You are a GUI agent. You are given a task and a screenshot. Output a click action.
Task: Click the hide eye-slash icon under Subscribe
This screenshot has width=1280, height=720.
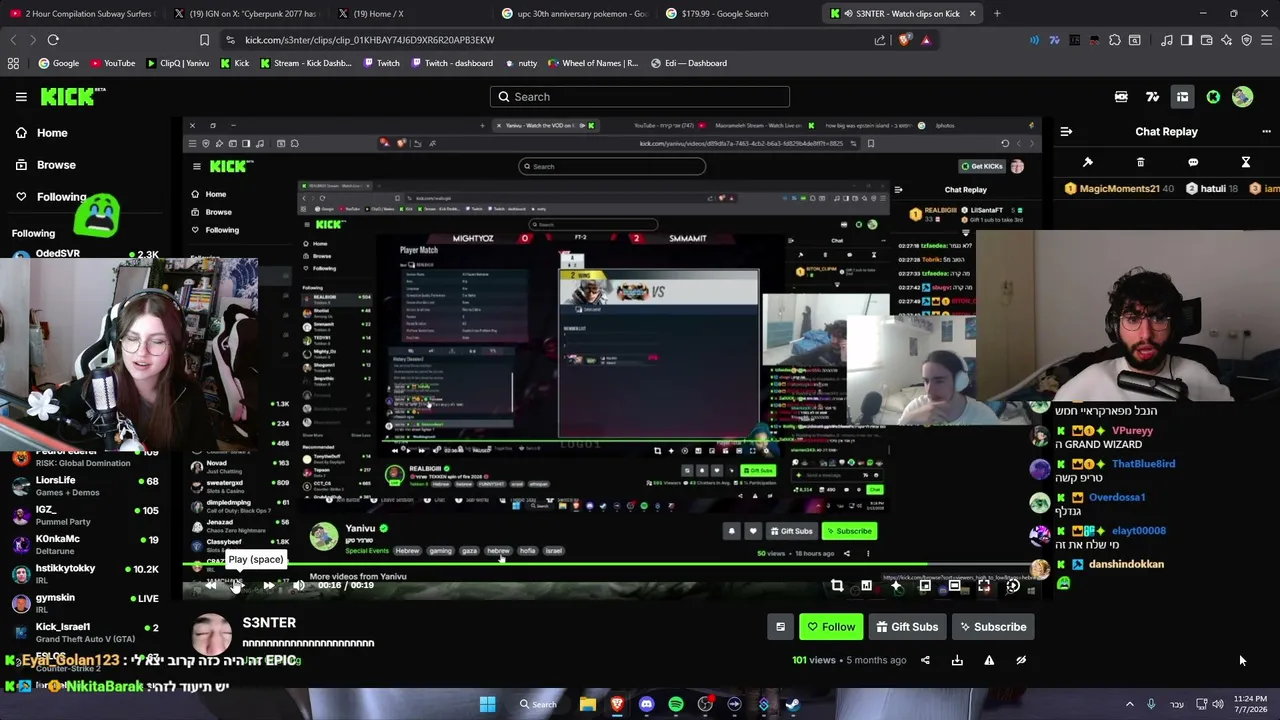1021,660
